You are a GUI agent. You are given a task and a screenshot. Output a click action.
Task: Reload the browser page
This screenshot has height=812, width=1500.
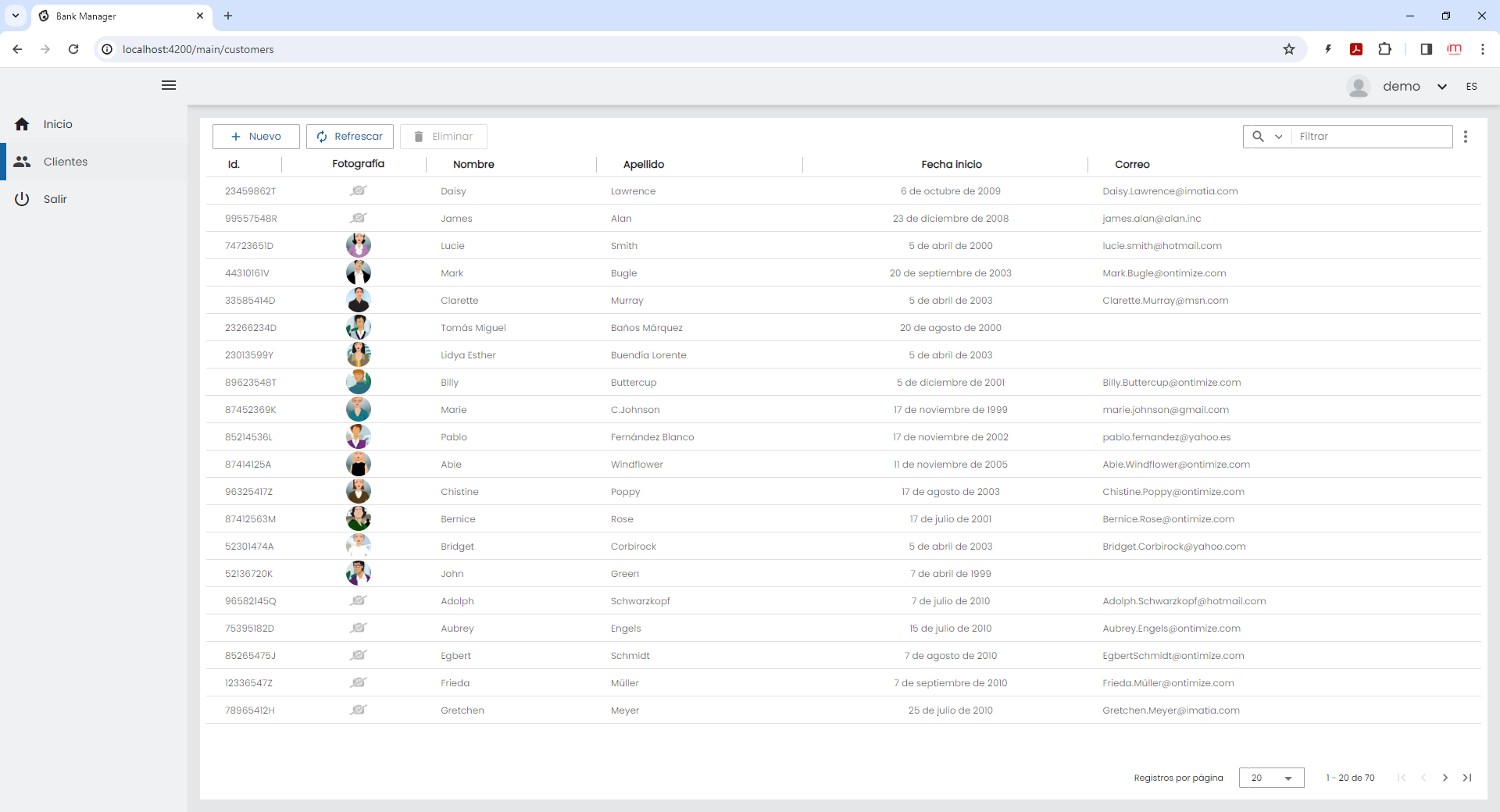click(73, 49)
